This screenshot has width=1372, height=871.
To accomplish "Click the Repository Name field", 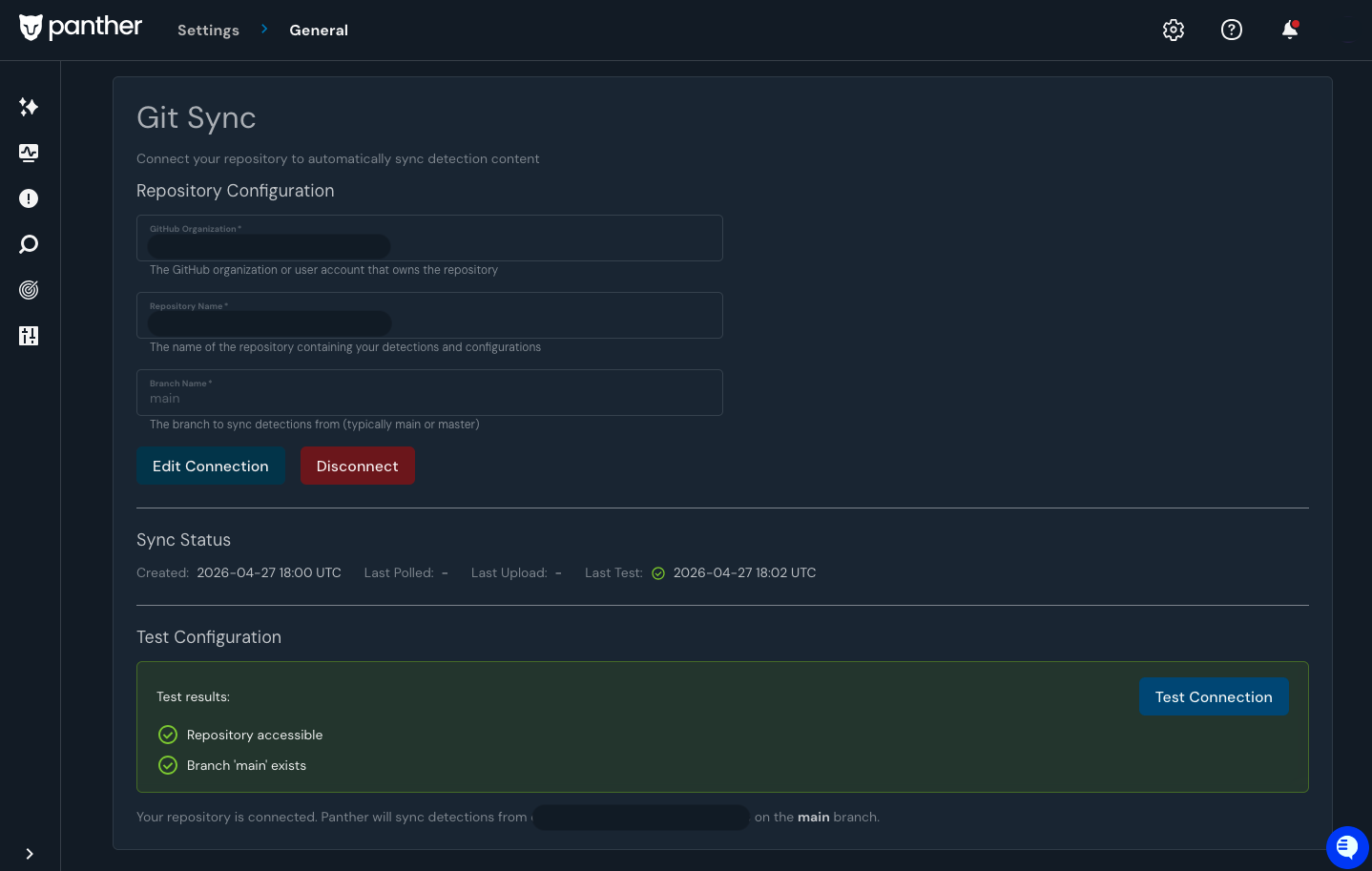I will (x=429, y=316).
